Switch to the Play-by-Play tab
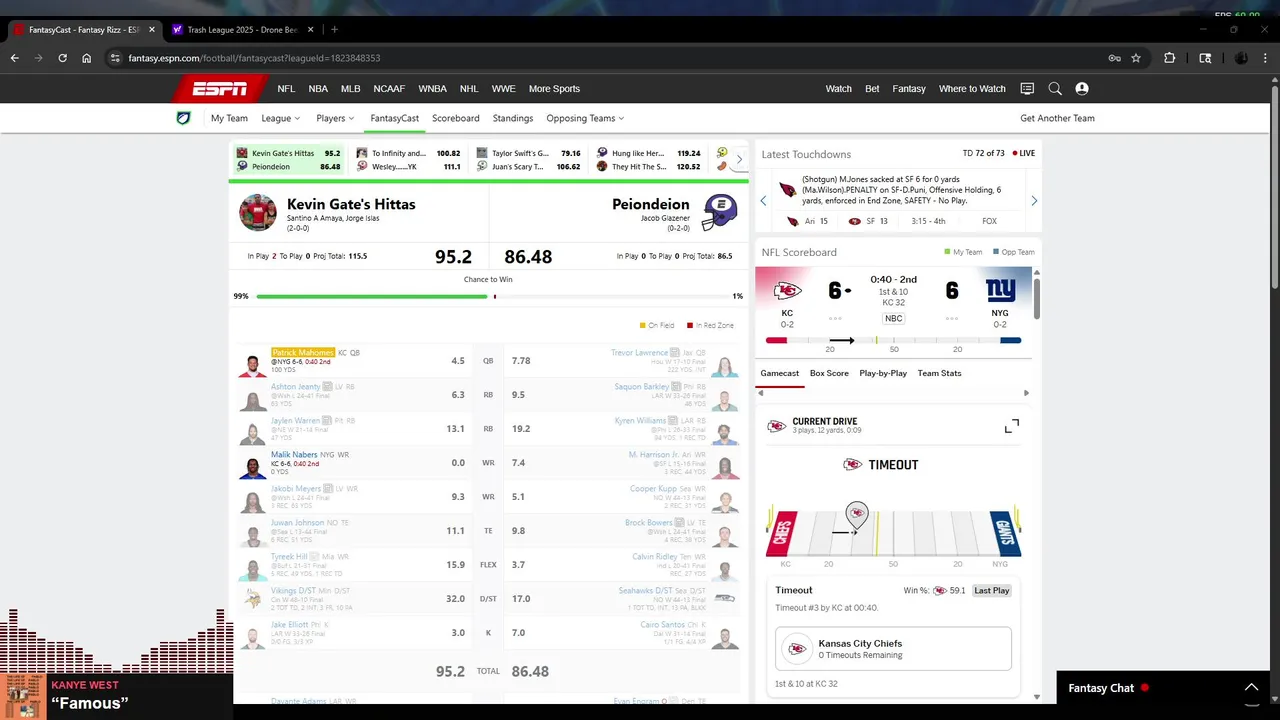The image size is (1280, 720). point(883,373)
